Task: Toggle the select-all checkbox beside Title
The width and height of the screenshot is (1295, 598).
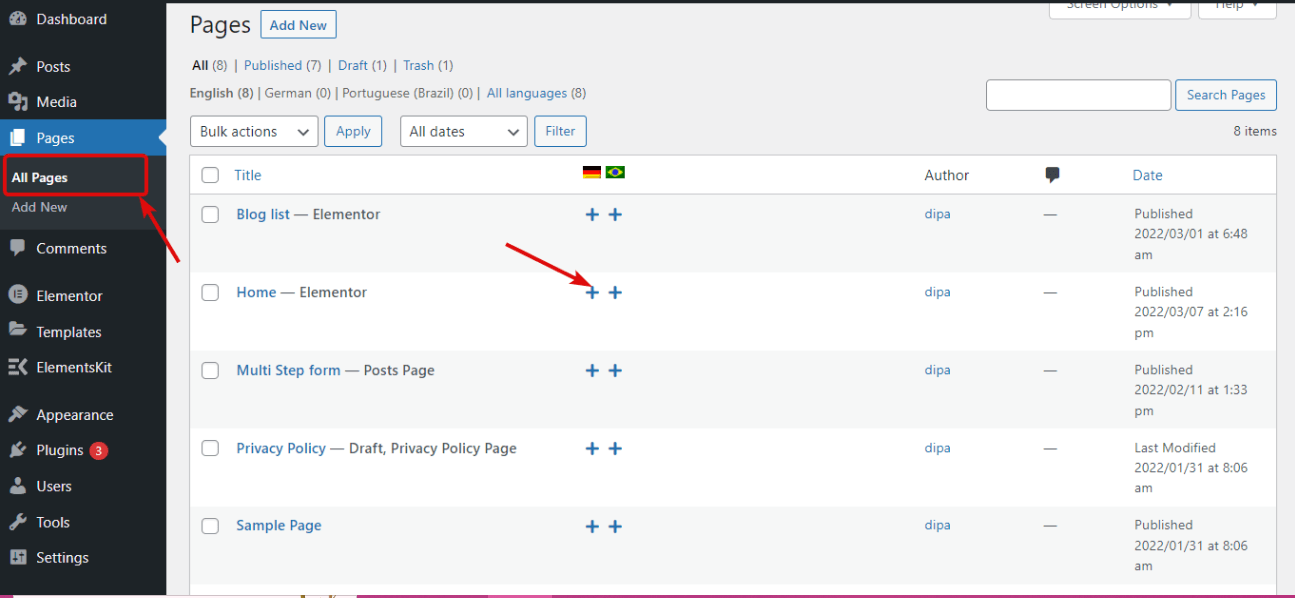Action: (210, 175)
